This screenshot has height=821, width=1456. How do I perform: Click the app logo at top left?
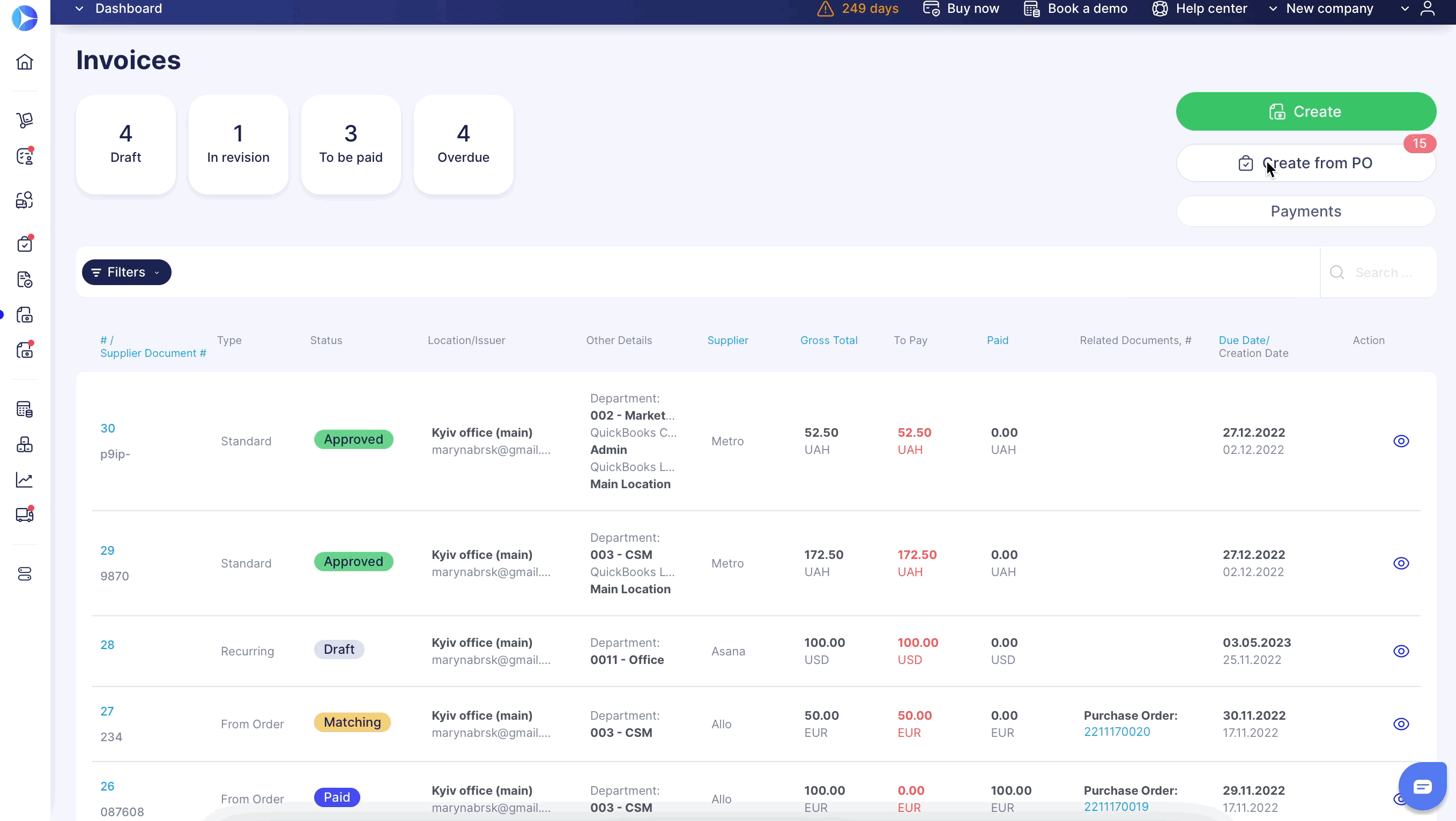tap(24, 18)
